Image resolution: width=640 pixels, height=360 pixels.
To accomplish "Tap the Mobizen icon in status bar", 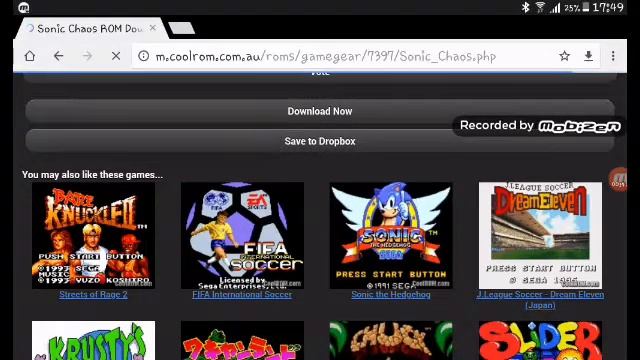I will point(24,7).
